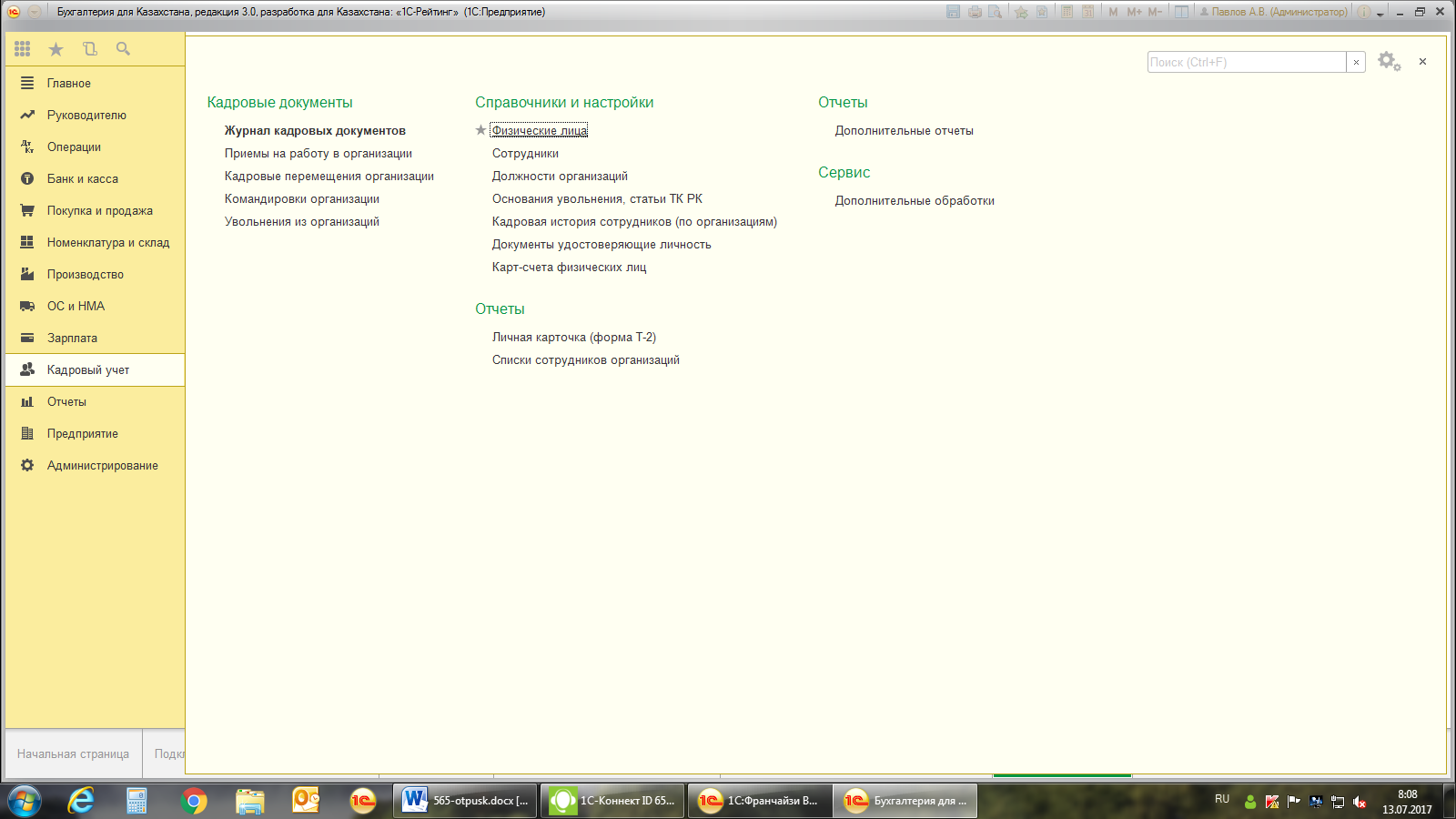1456x819 pixels.
Task: Open the Номенклатура и склад section
Action: [95, 242]
